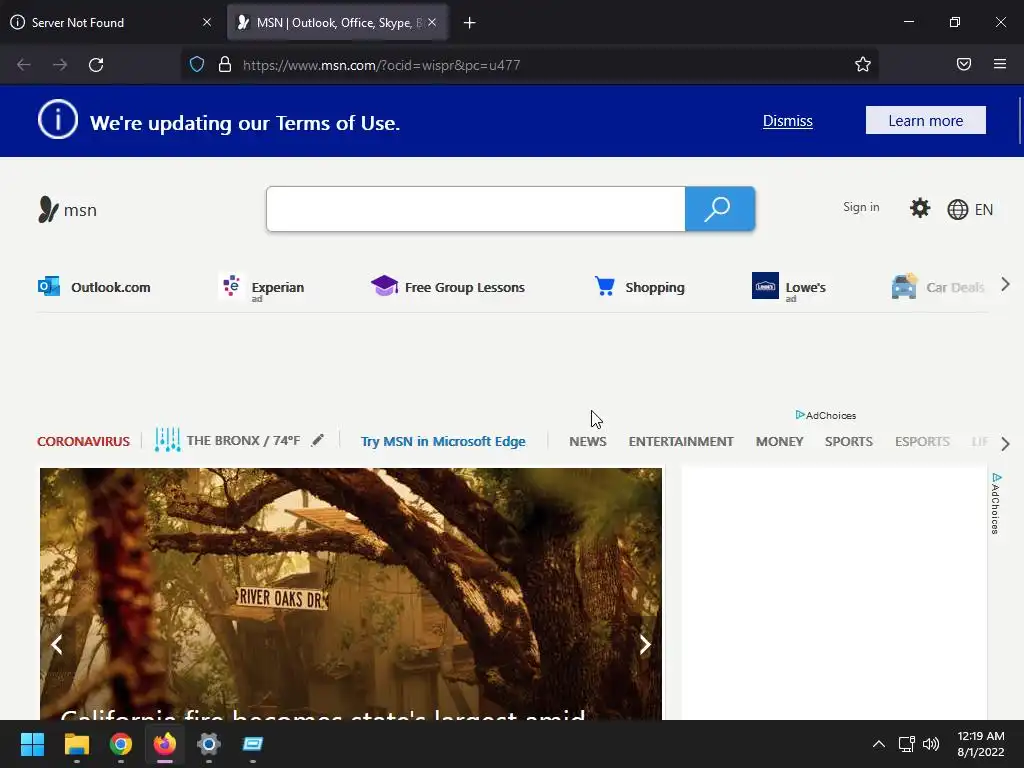Close the MSN tab
The height and width of the screenshot is (768, 1024).
tap(432, 22)
